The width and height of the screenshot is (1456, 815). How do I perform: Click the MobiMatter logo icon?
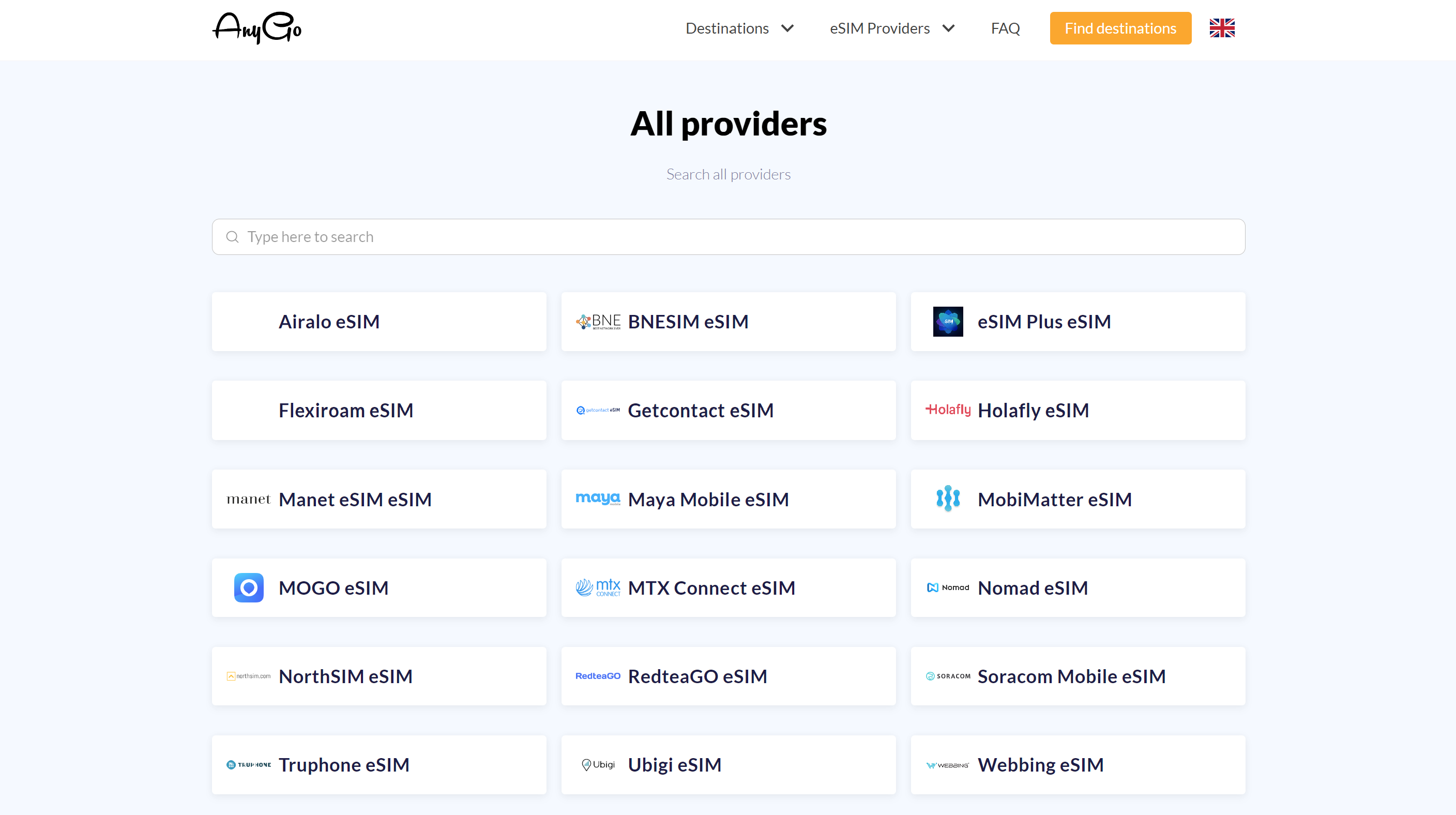point(948,499)
